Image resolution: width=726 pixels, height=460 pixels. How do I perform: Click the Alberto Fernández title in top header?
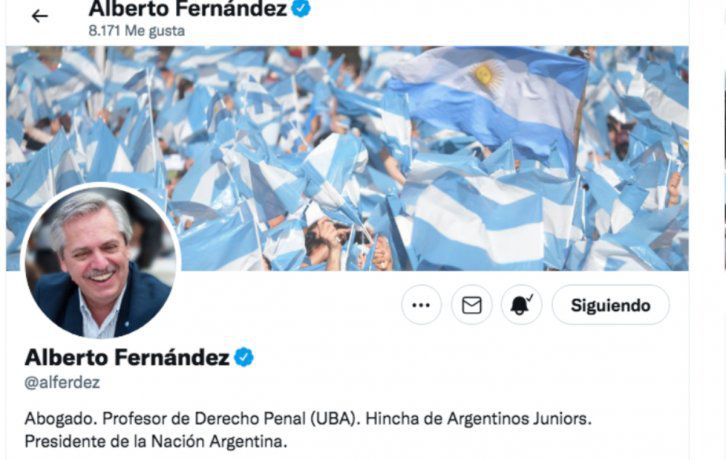pyautogui.click(x=188, y=8)
